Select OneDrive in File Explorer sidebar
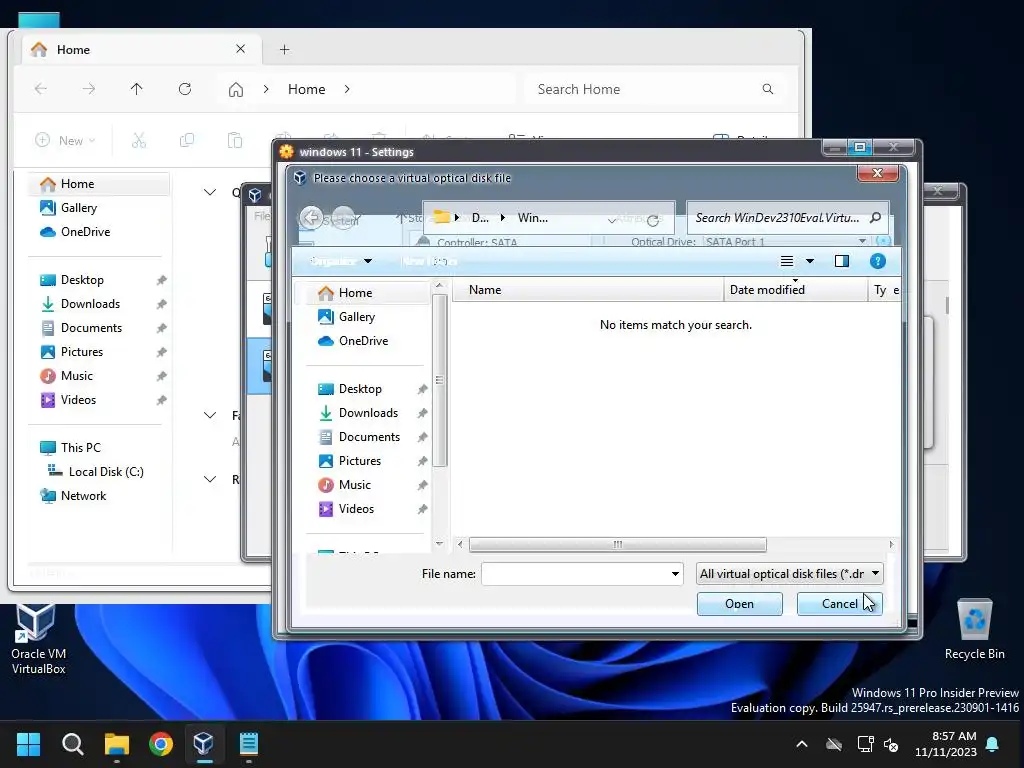 point(85,232)
